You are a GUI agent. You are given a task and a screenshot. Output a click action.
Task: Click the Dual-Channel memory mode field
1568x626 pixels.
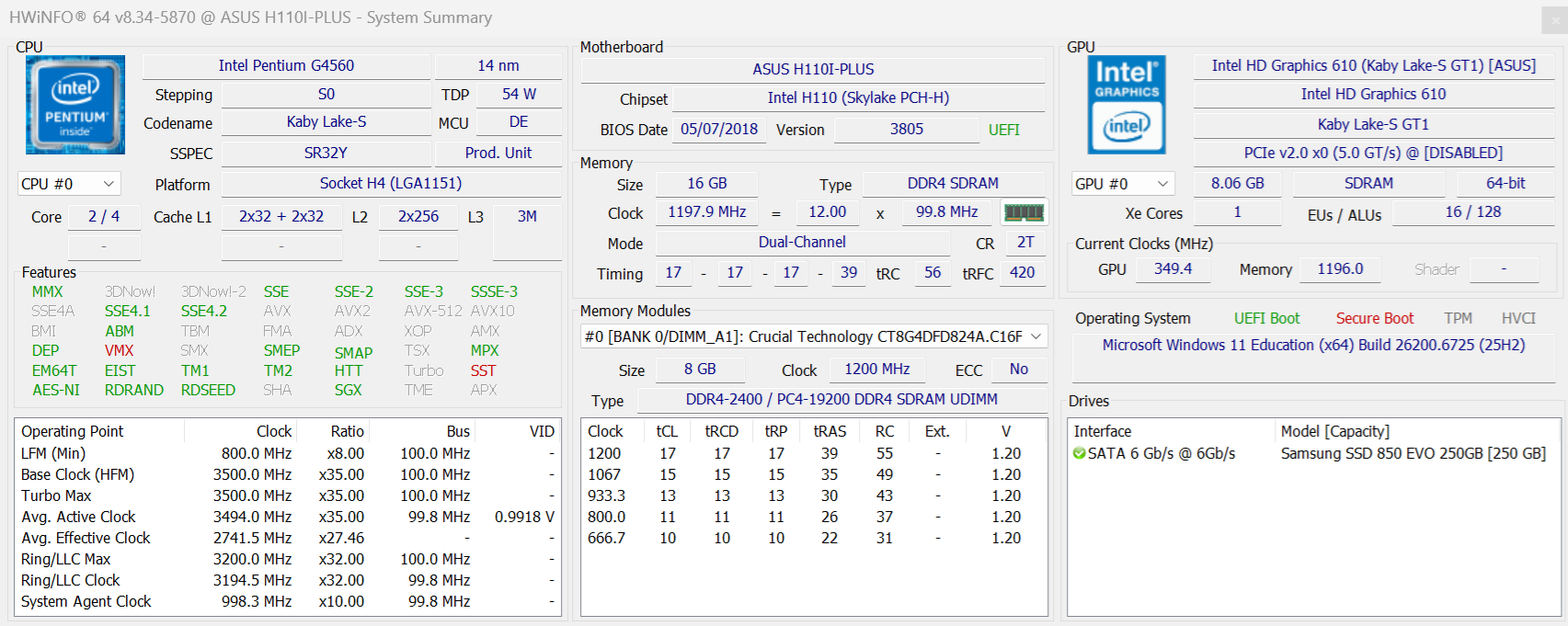[802, 243]
